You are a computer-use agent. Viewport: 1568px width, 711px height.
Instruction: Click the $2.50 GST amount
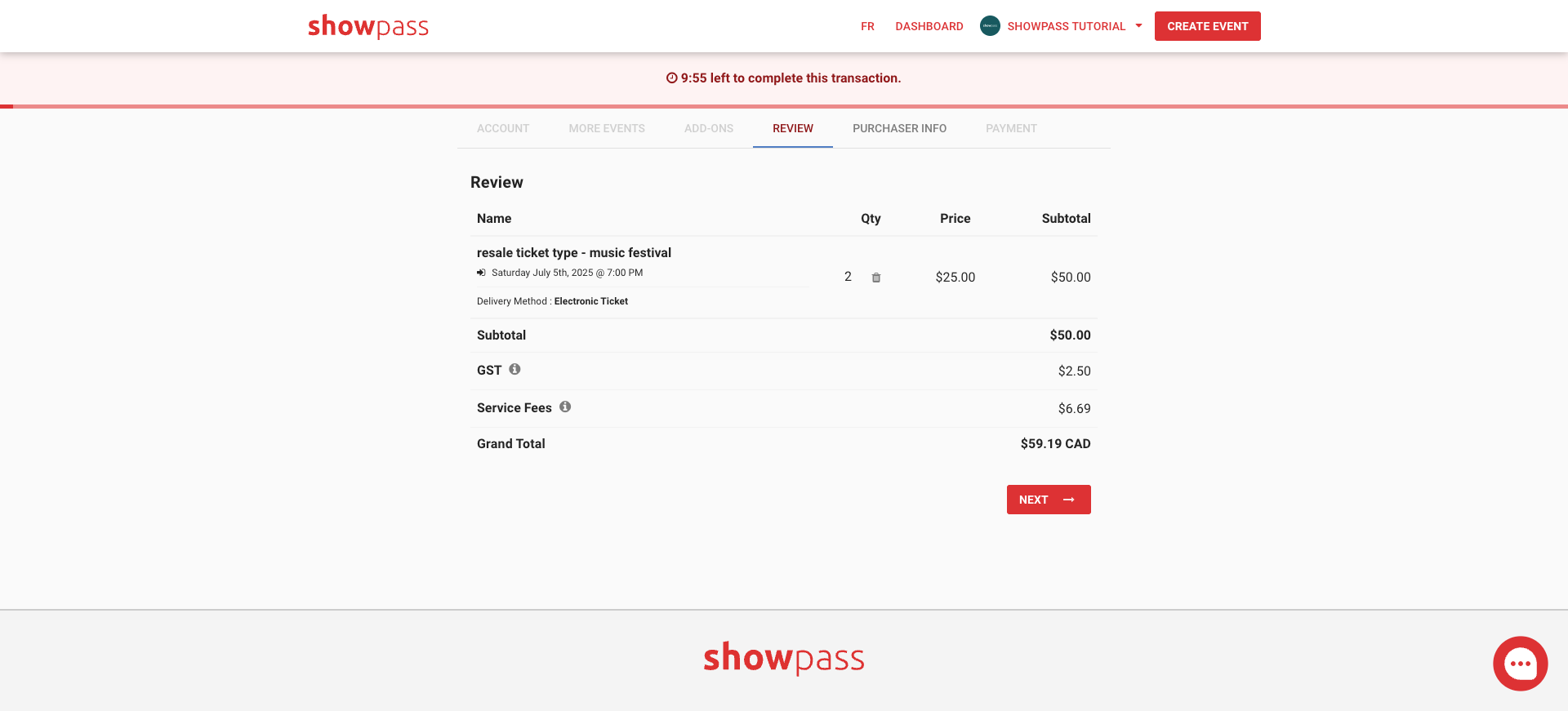coord(1074,371)
